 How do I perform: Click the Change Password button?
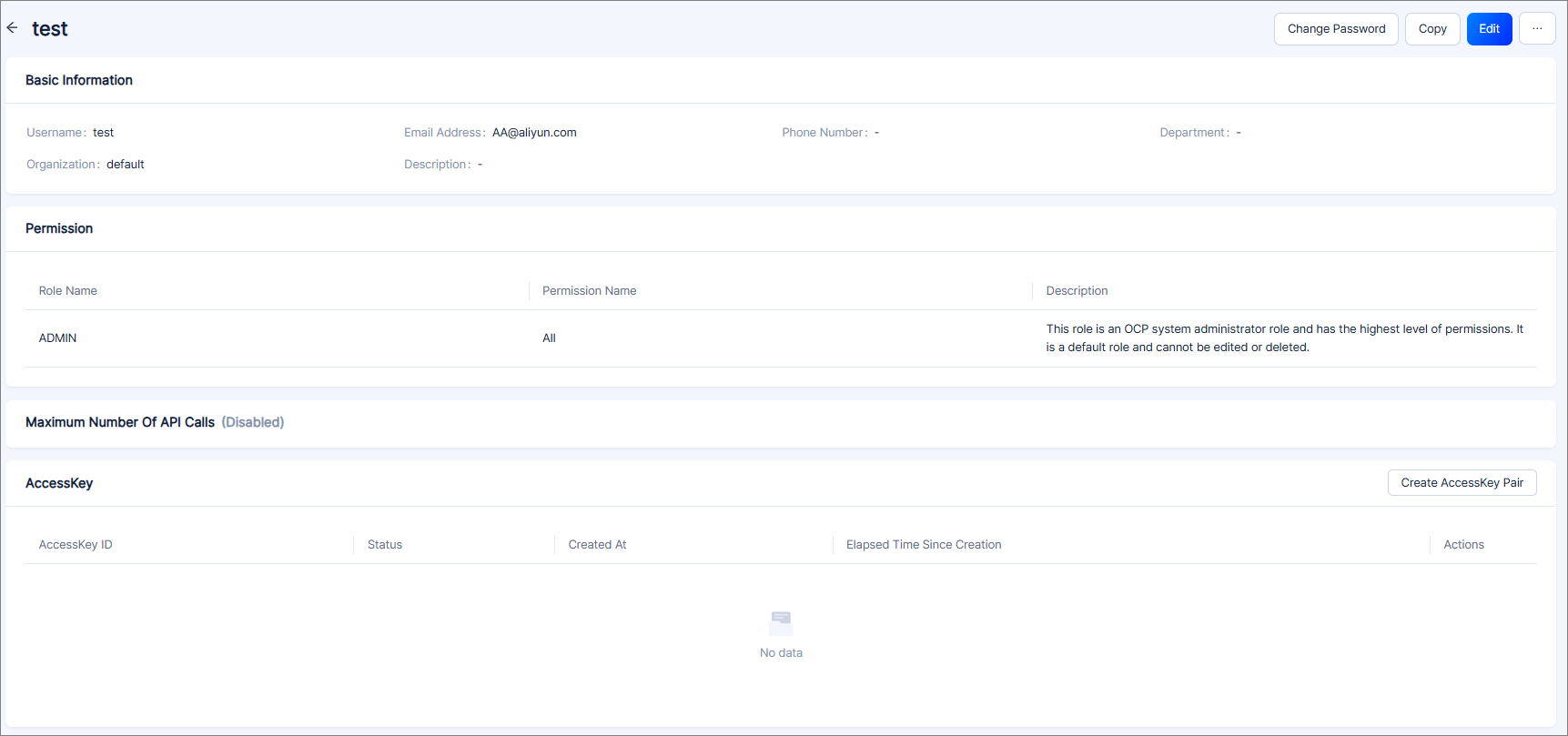coord(1335,29)
